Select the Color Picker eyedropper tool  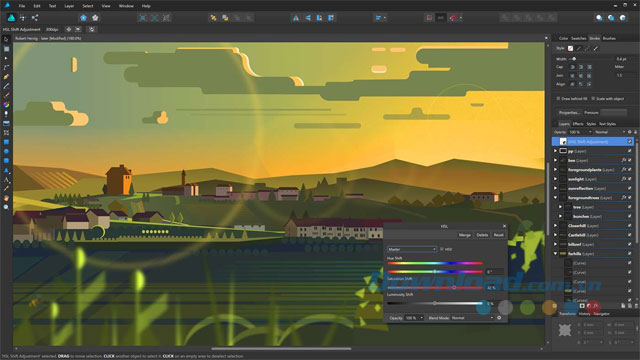tap(6, 189)
